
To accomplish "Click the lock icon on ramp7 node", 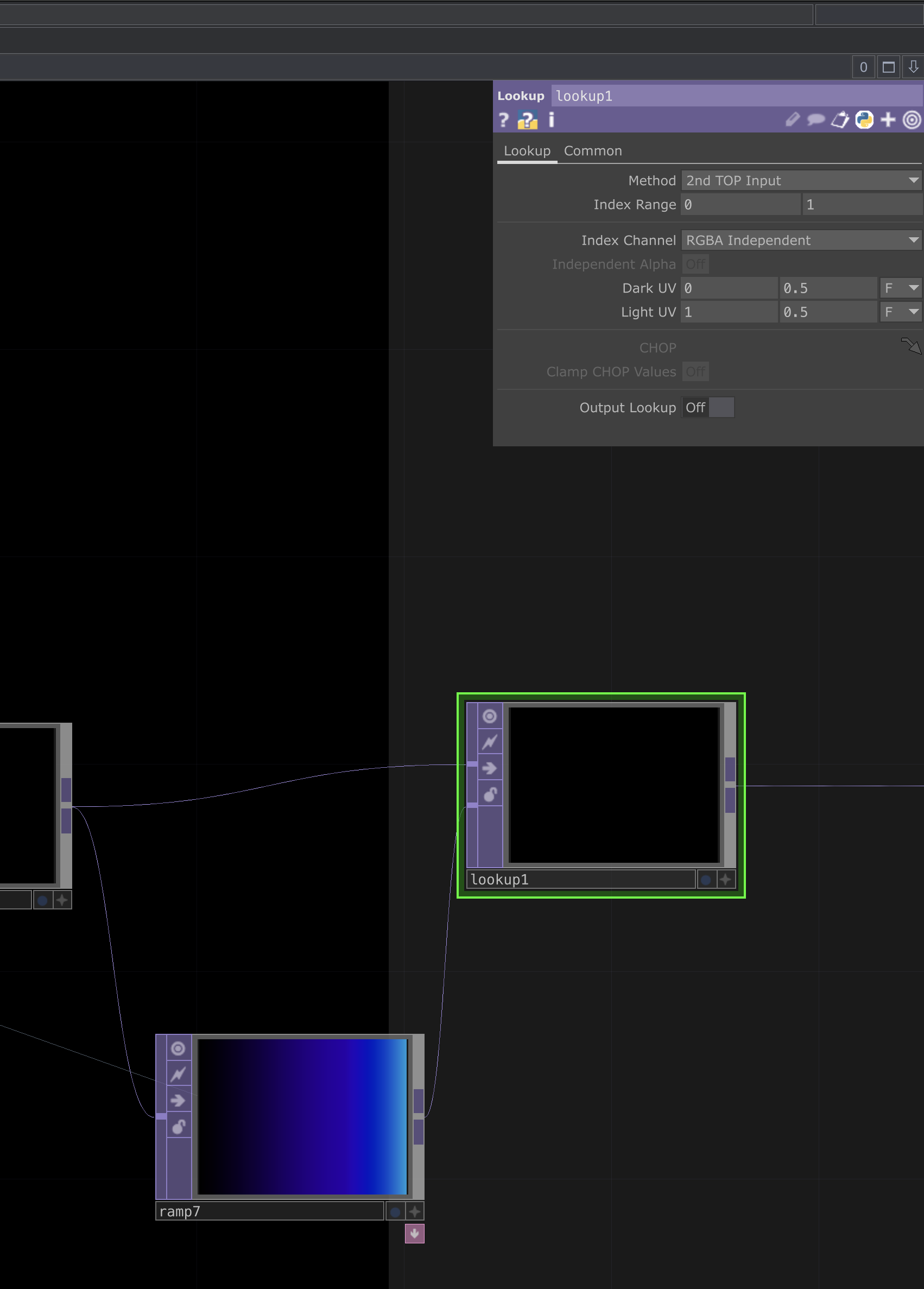I will pos(179,1127).
